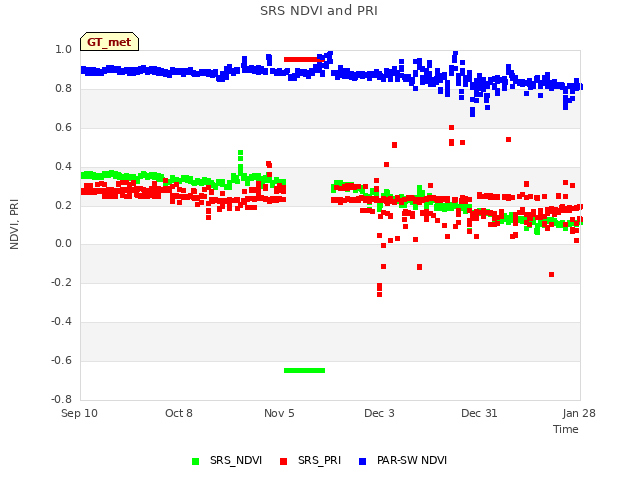Click the x-axis label Time
640x480 pixels.
pyautogui.click(x=566, y=429)
